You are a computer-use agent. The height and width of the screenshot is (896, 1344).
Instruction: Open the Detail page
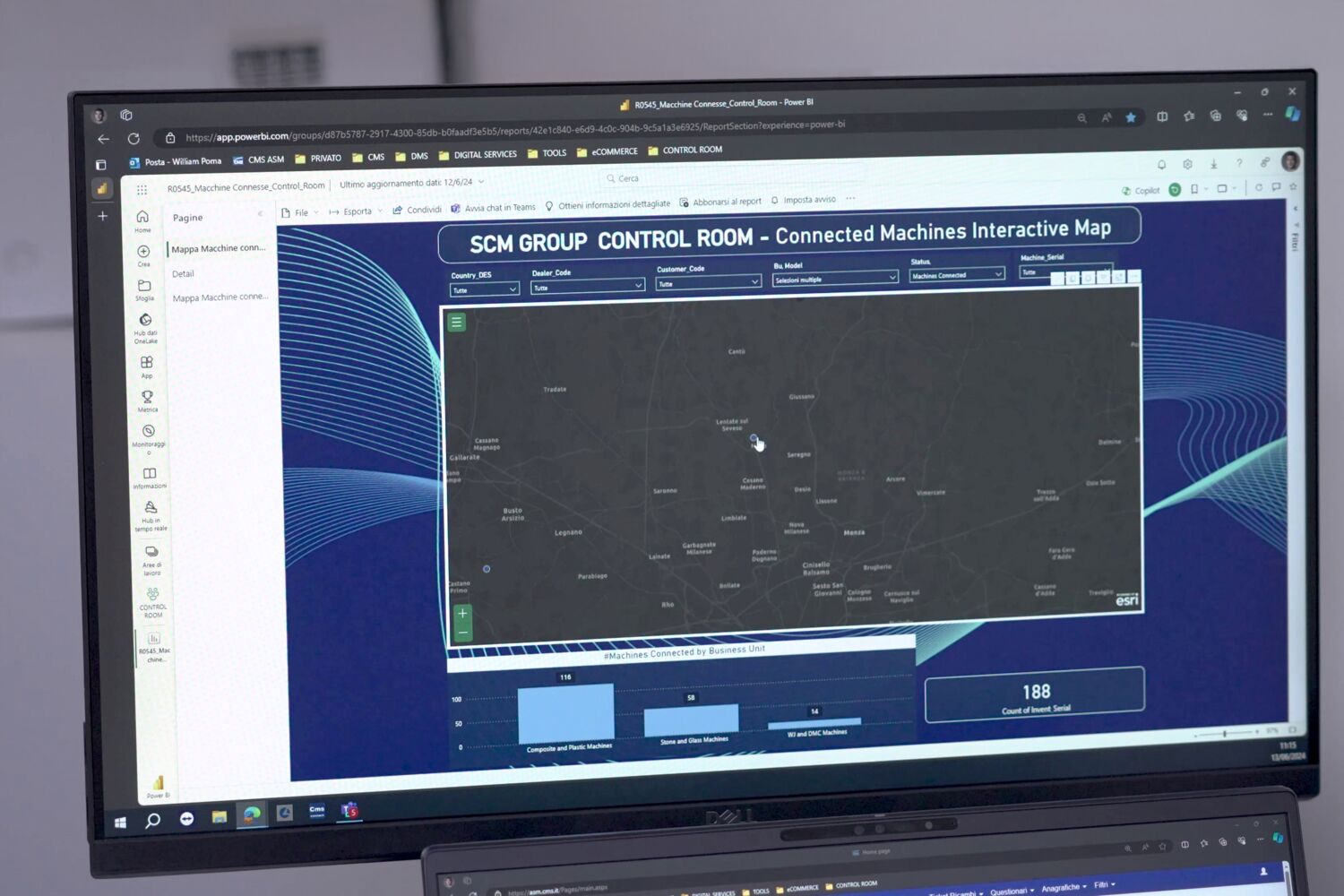pyautogui.click(x=184, y=274)
